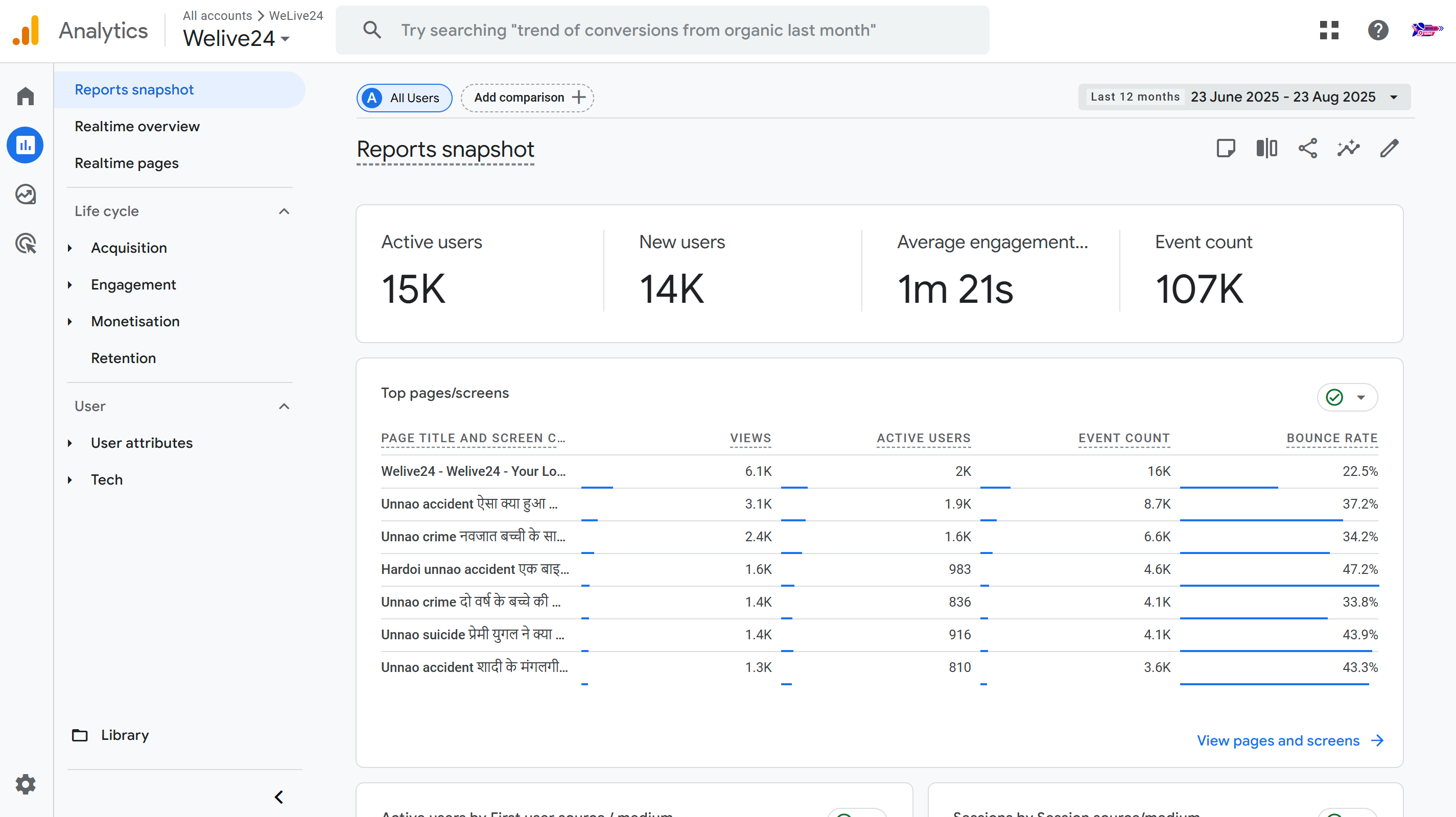Click the VIEWS column header
This screenshot has height=817, width=1456.
point(750,438)
